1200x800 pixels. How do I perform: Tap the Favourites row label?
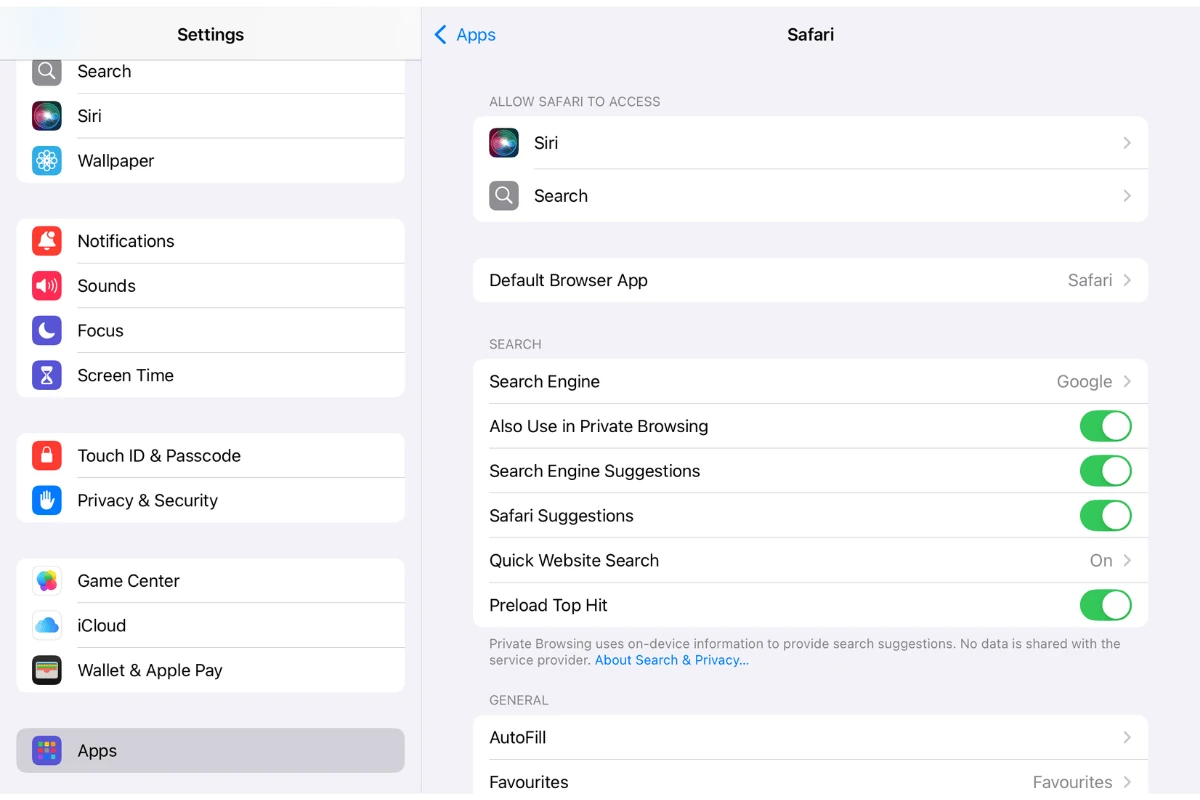tap(528, 782)
